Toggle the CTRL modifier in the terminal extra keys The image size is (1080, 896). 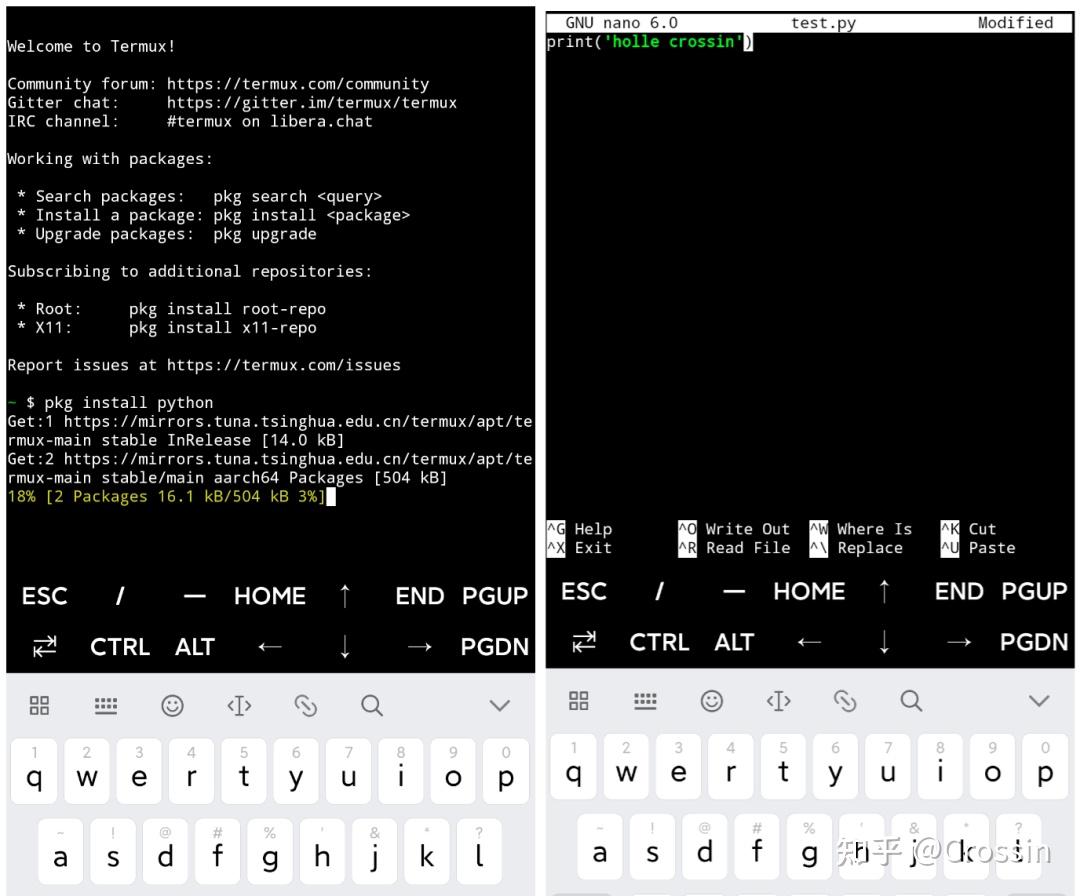click(x=120, y=647)
